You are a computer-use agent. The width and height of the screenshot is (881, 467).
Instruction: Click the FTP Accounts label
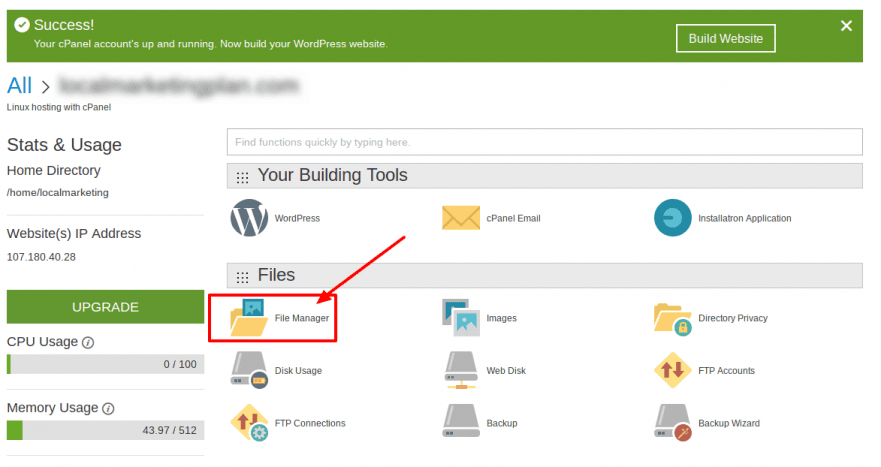click(726, 370)
